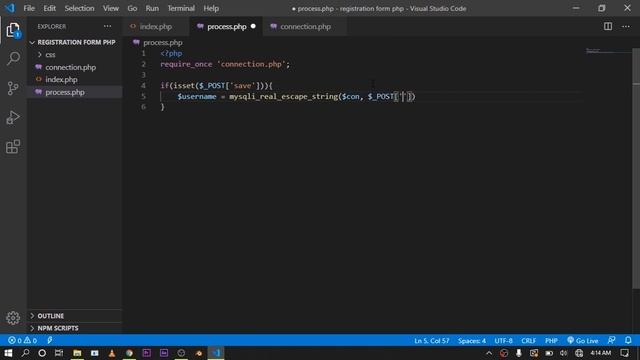Screen dimensions: 640x360
Task: Open File Explorer from the taskbar
Action: (77, 353)
